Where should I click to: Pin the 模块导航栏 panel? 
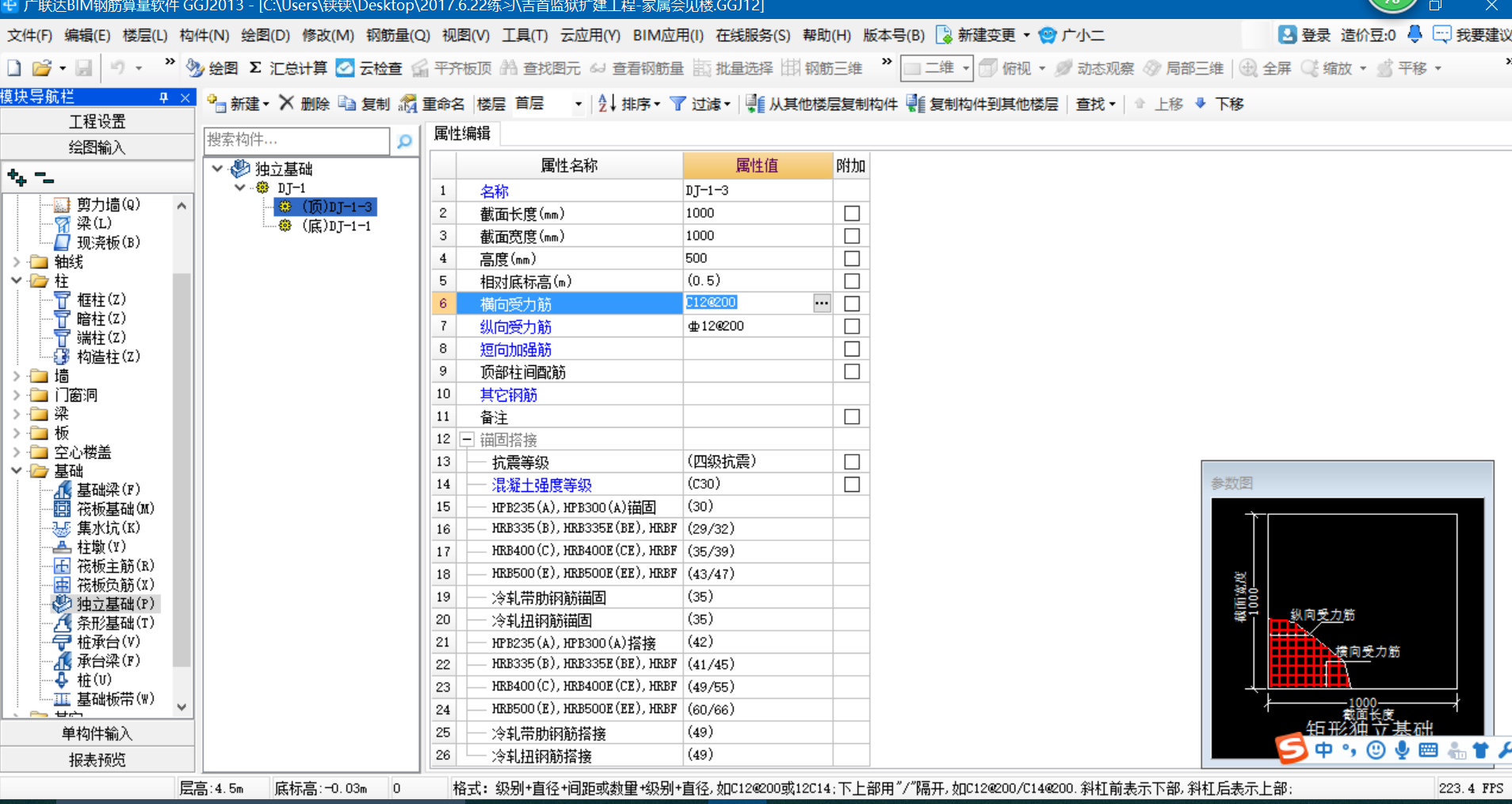tap(163, 97)
